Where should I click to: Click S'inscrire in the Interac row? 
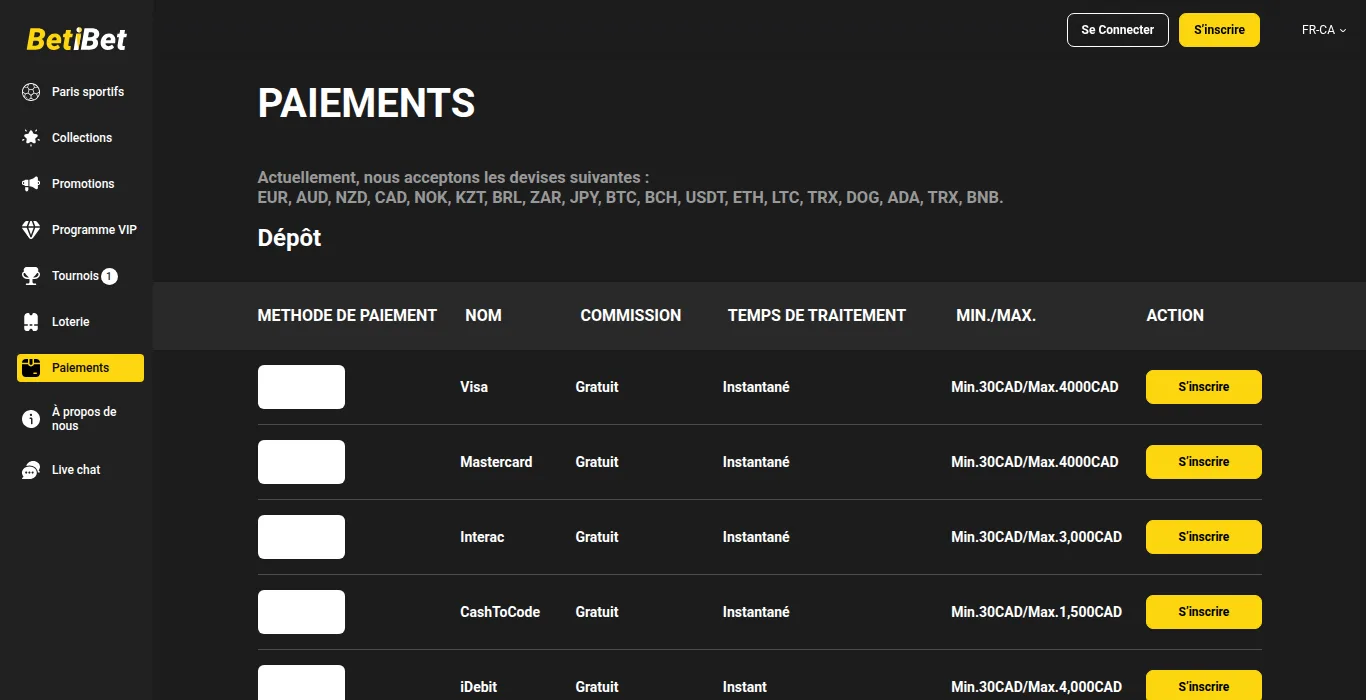[x=1204, y=537]
